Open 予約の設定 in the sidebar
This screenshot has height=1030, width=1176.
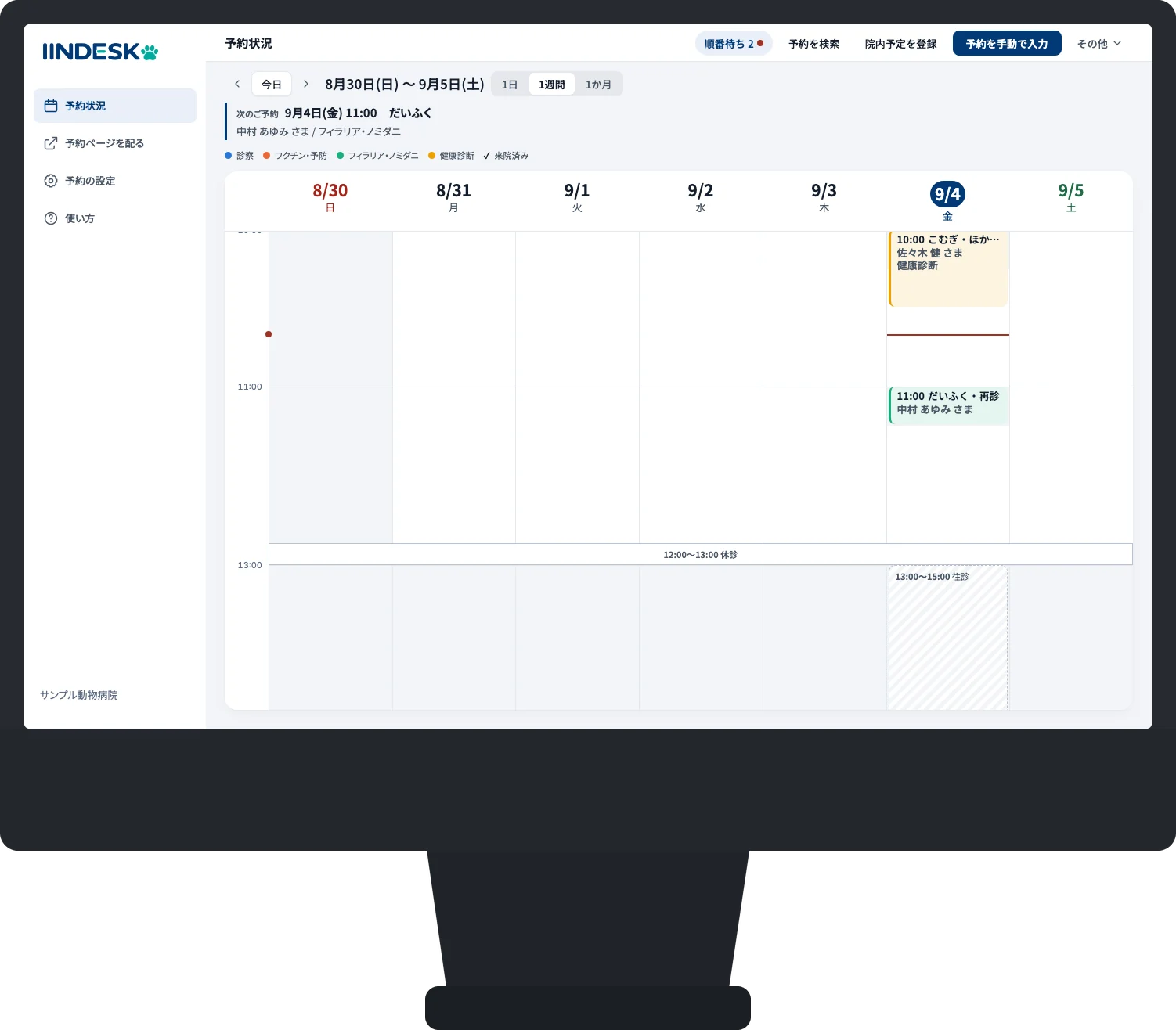pos(115,181)
